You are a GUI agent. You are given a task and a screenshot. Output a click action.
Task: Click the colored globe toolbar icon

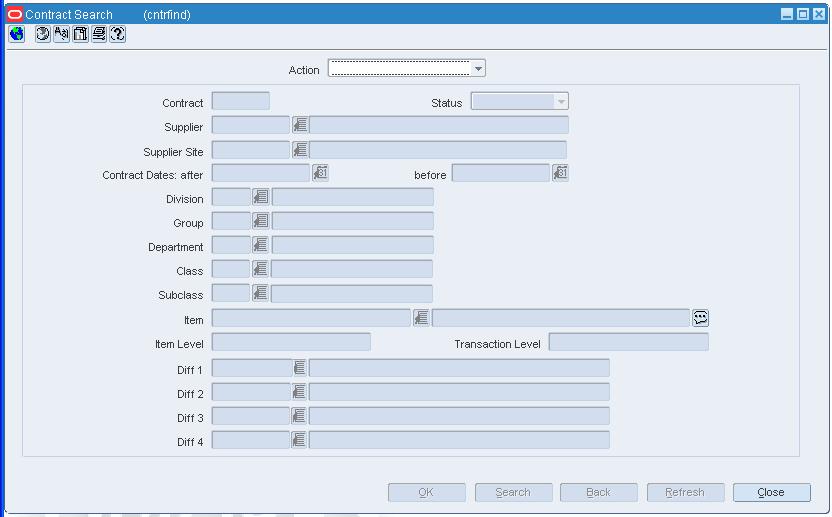click(16, 34)
